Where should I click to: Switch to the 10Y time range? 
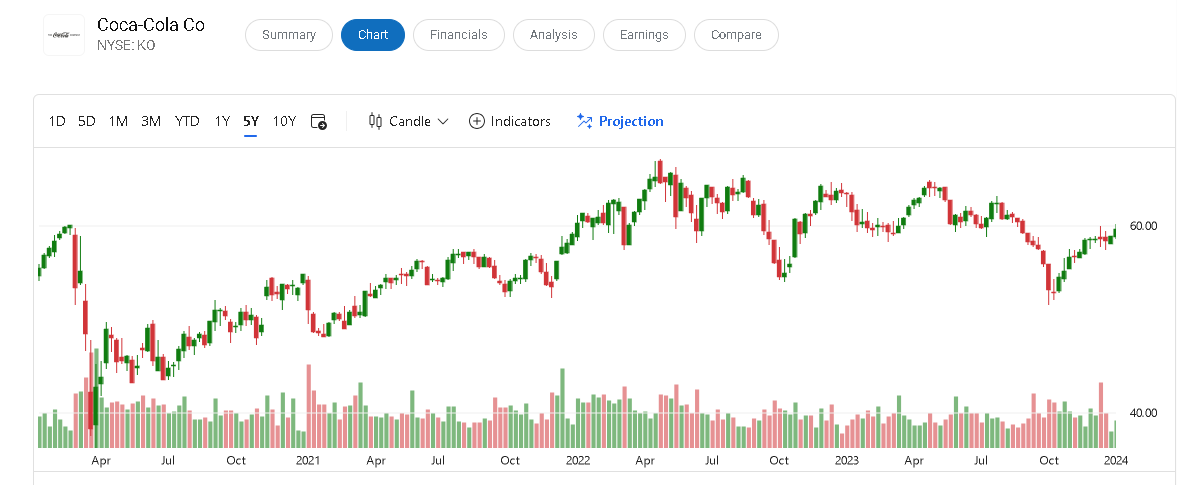click(x=284, y=121)
